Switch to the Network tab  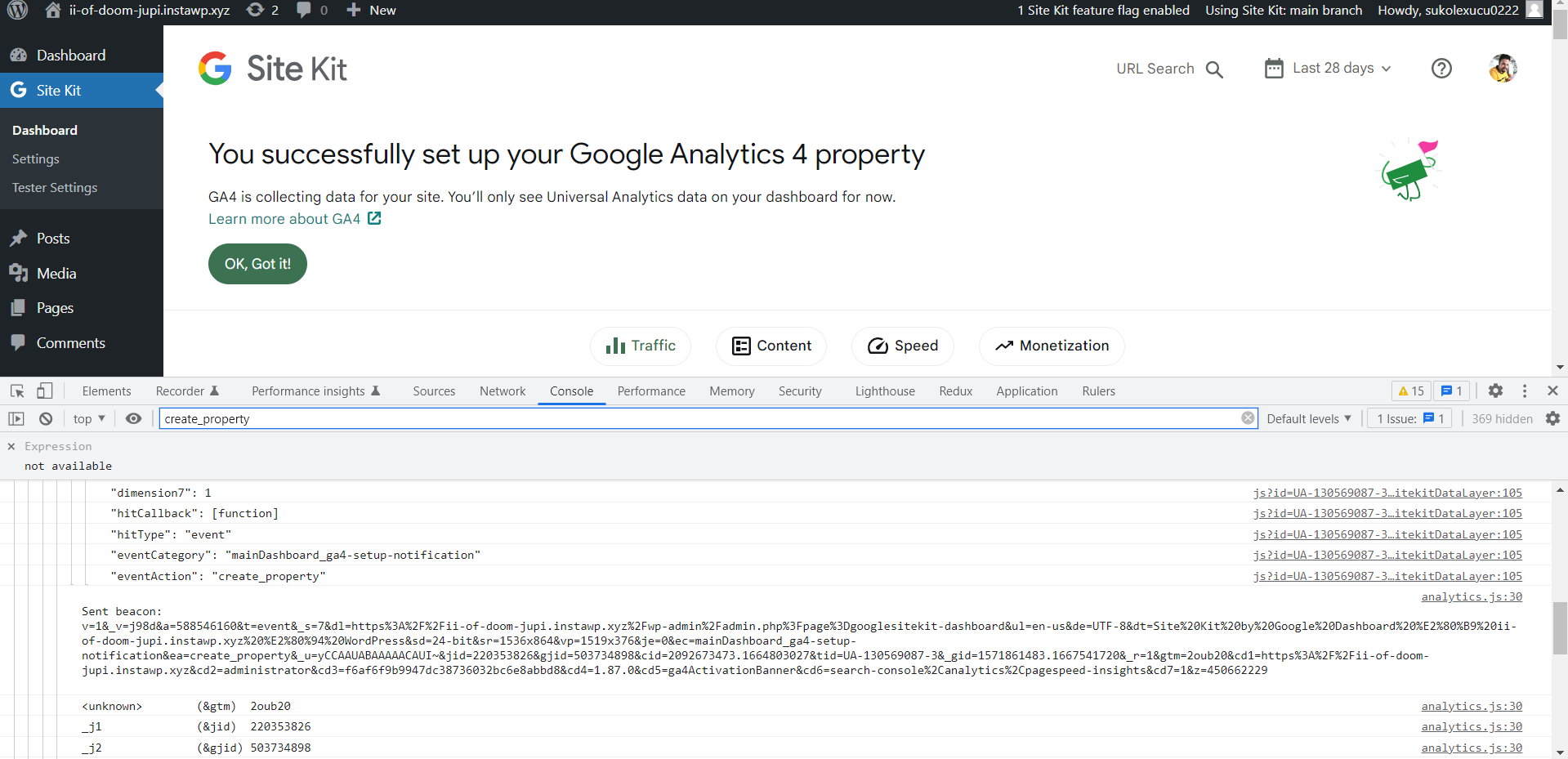click(502, 391)
